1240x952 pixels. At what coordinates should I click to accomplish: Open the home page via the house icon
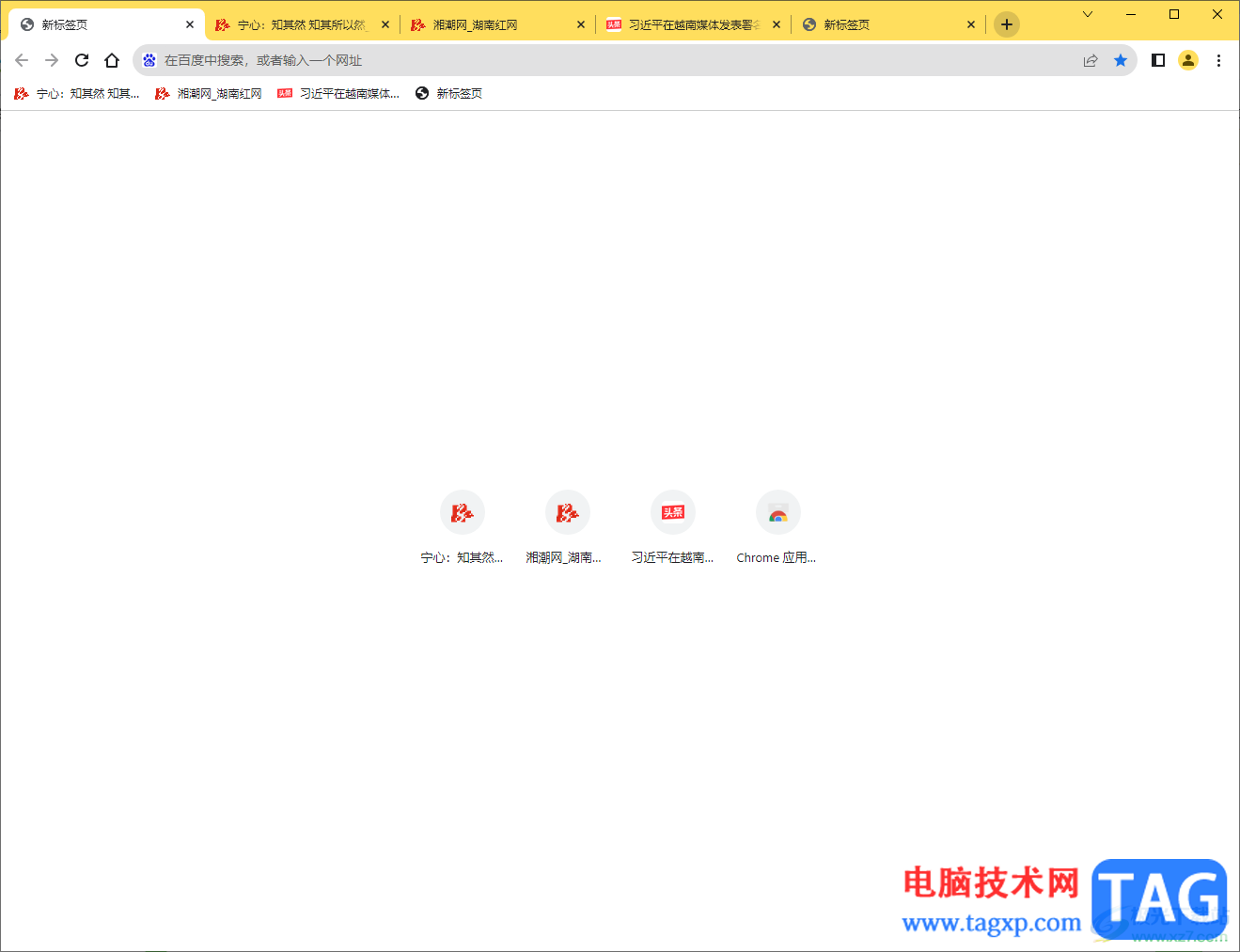(112, 60)
